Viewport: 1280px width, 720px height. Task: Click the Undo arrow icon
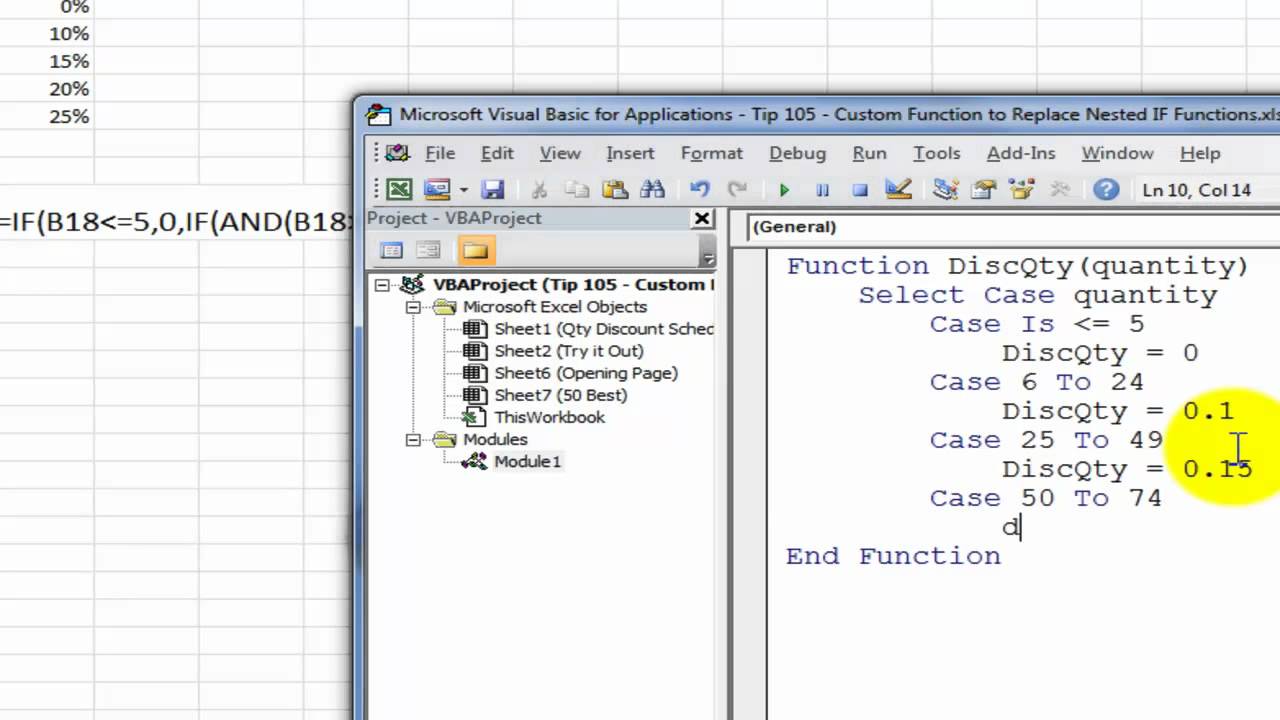tap(699, 189)
